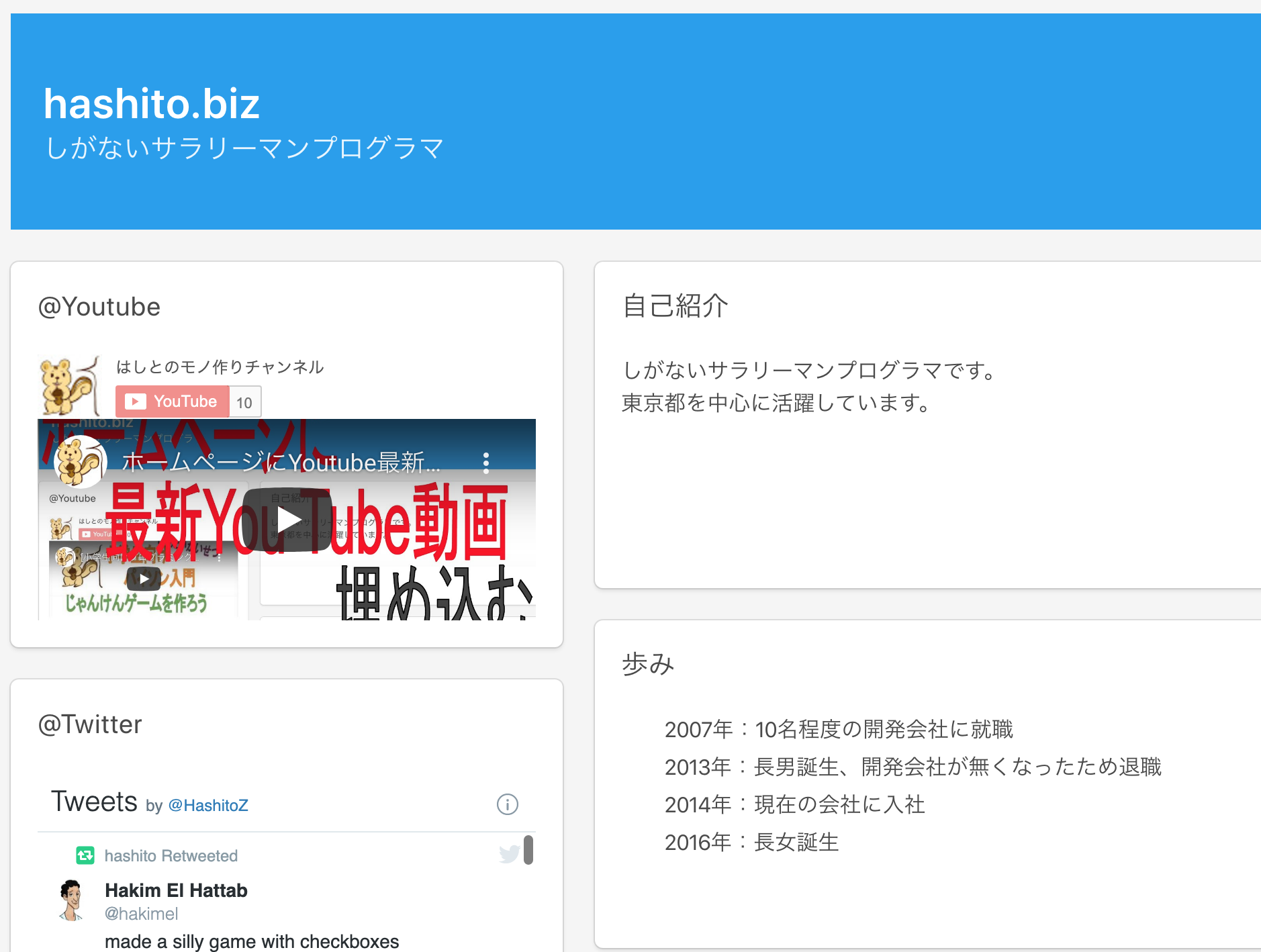Click the green retweet icon
Image resolution: width=1261 pixels, height=952 pixels.
tap(85, 855)
